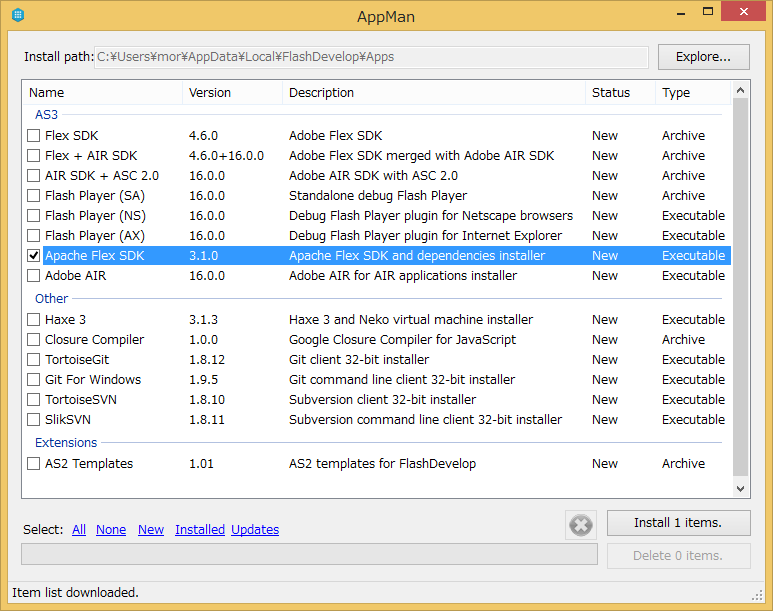Sort by the Version column header
The width and height of the screenshot is (773, 611).
(233, 93)
